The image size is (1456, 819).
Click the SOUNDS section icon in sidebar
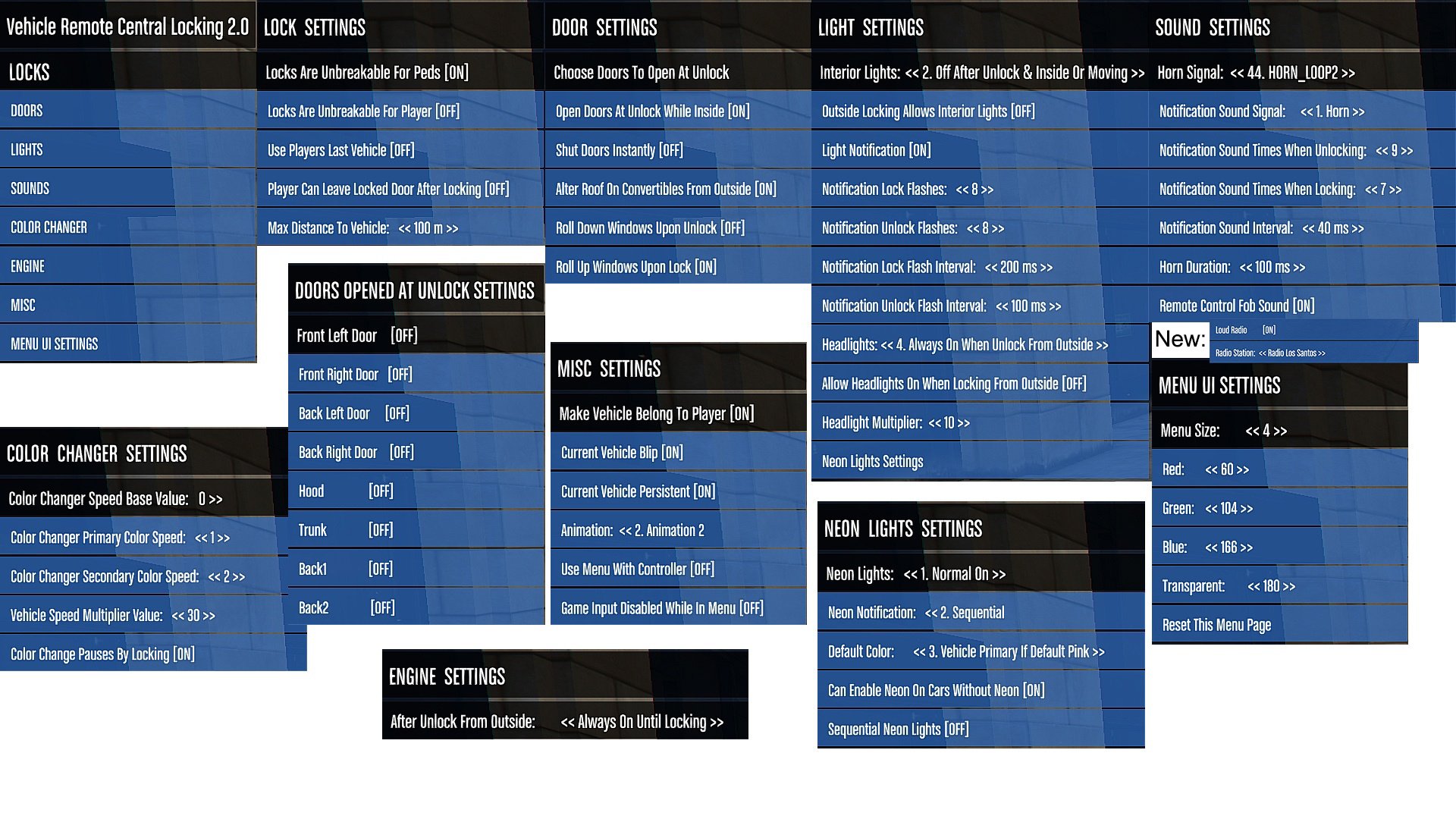pyautogui.click(x=30, y=188)
